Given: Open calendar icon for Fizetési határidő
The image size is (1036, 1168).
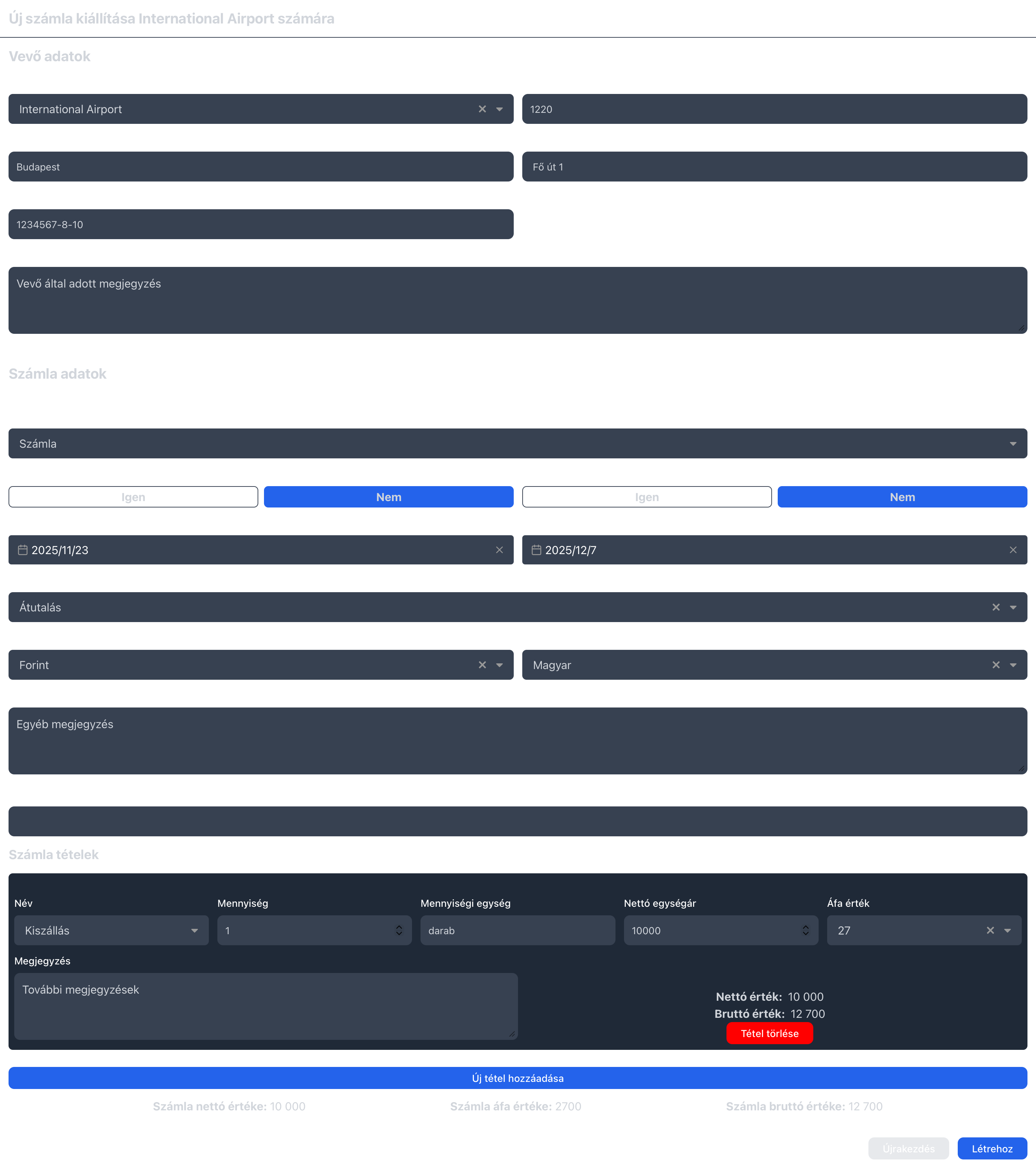Looking at the screenshot, I should tap(536, 550).
